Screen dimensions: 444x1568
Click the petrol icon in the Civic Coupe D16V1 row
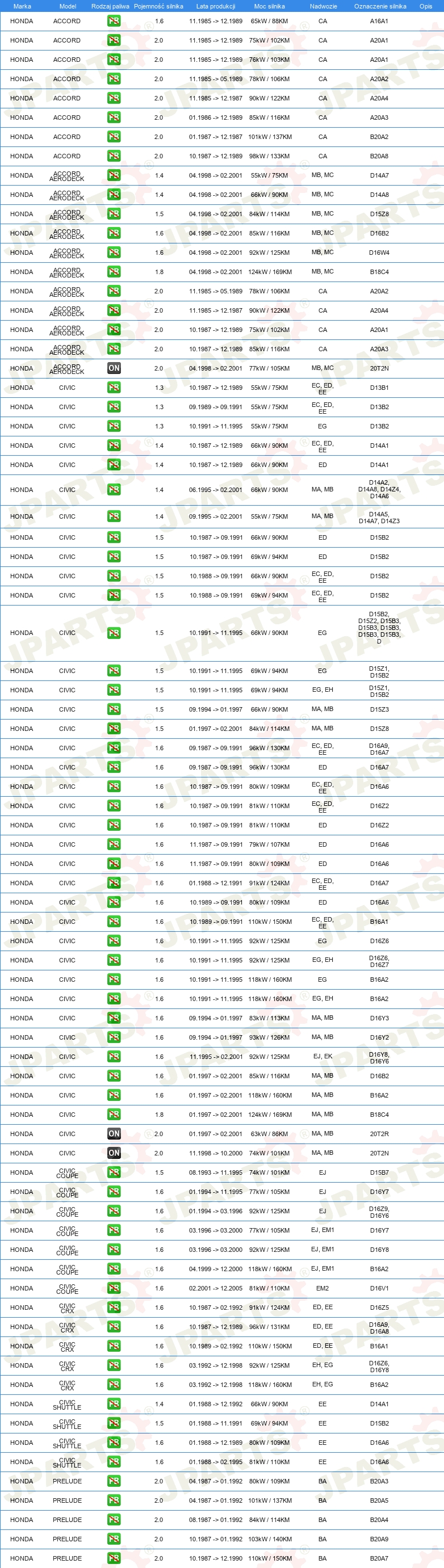pos(114,1288)
